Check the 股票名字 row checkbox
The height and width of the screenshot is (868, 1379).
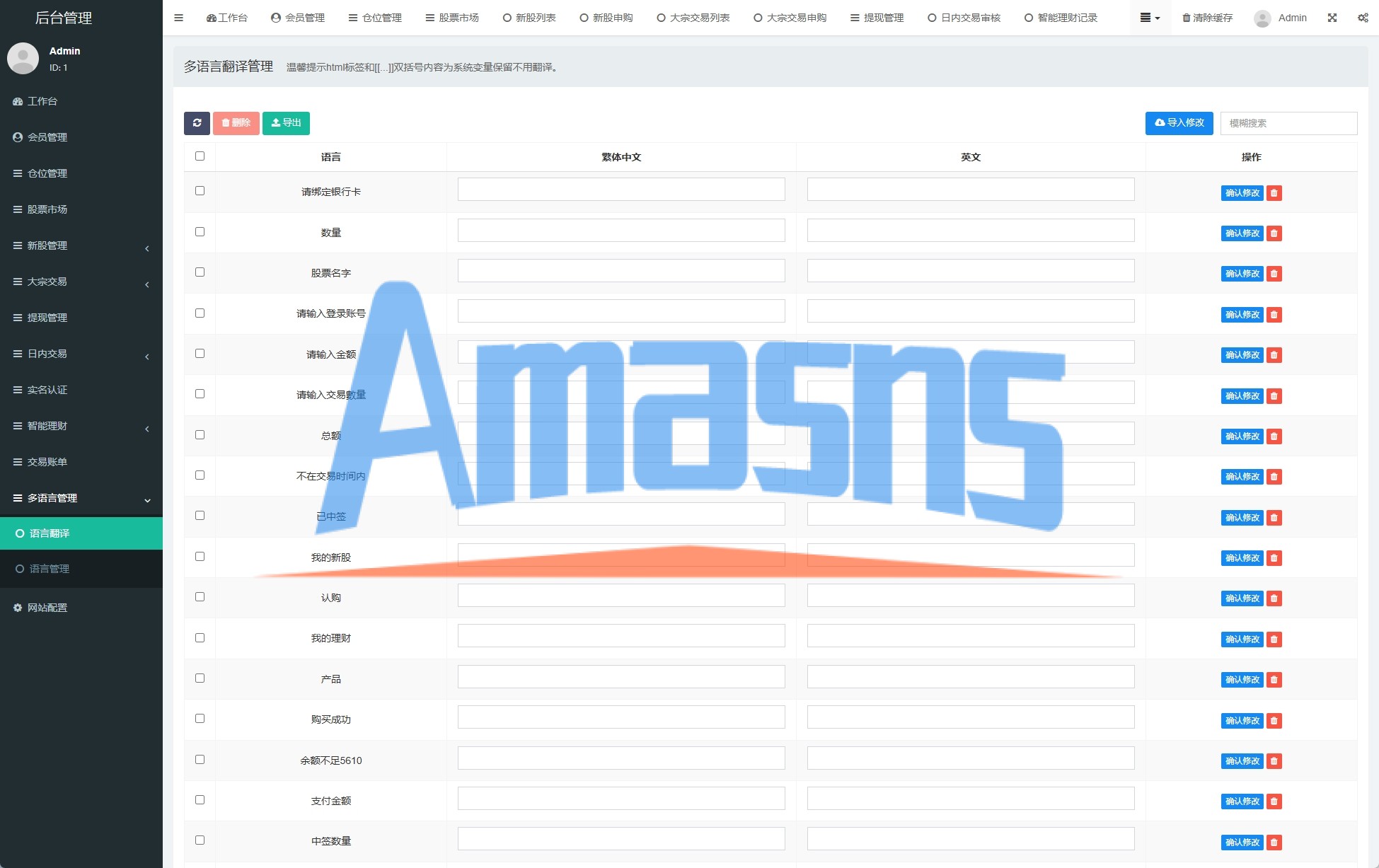point(200,272)
